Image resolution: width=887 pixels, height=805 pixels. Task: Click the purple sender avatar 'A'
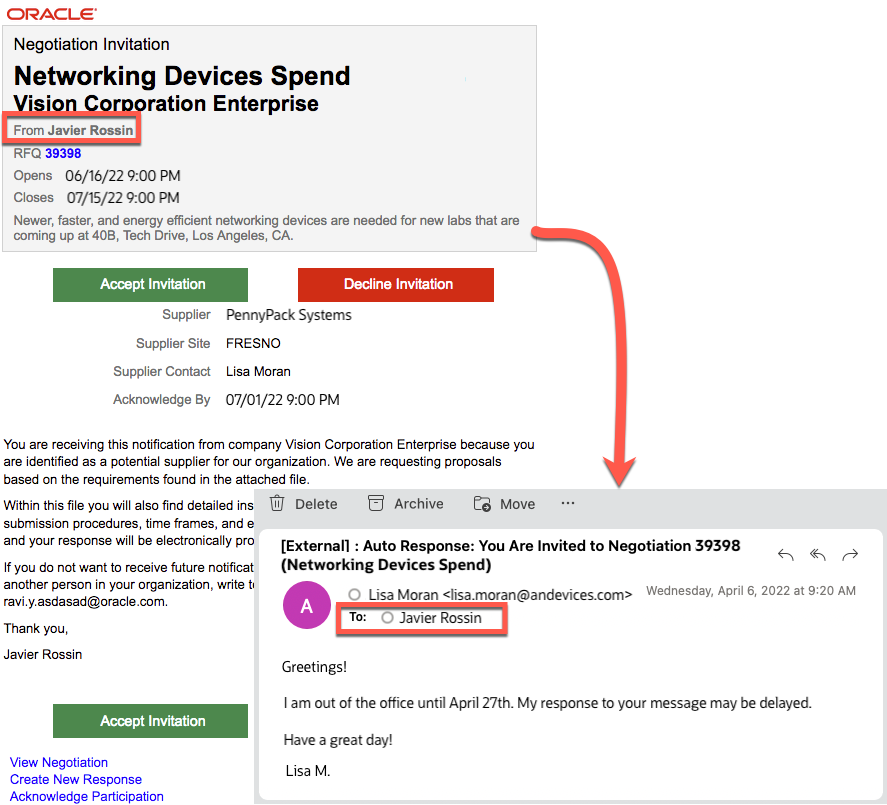tap(307, 605)
